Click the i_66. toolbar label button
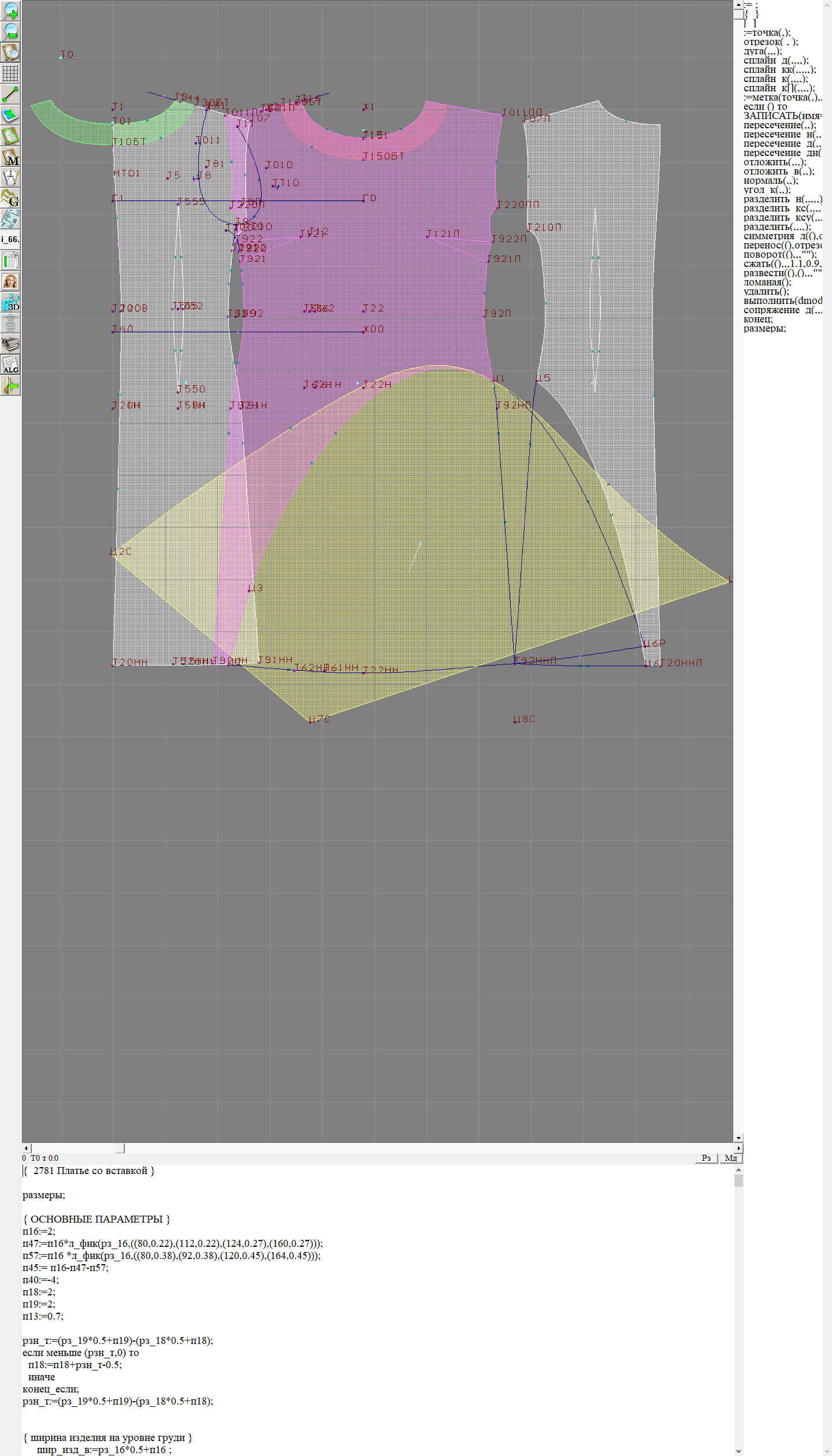Image resolution: width=832 pixels, height=1456 pixels. 10,239
